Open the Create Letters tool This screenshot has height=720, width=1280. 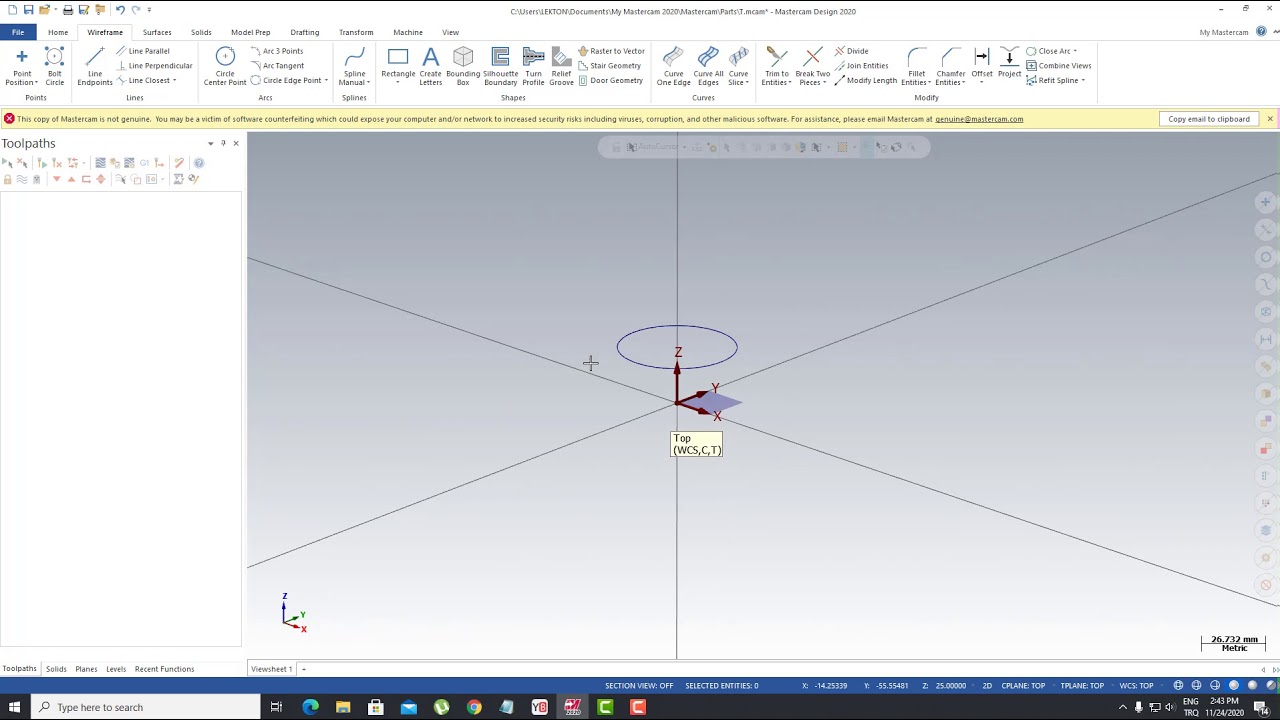[x=430, y=66]
